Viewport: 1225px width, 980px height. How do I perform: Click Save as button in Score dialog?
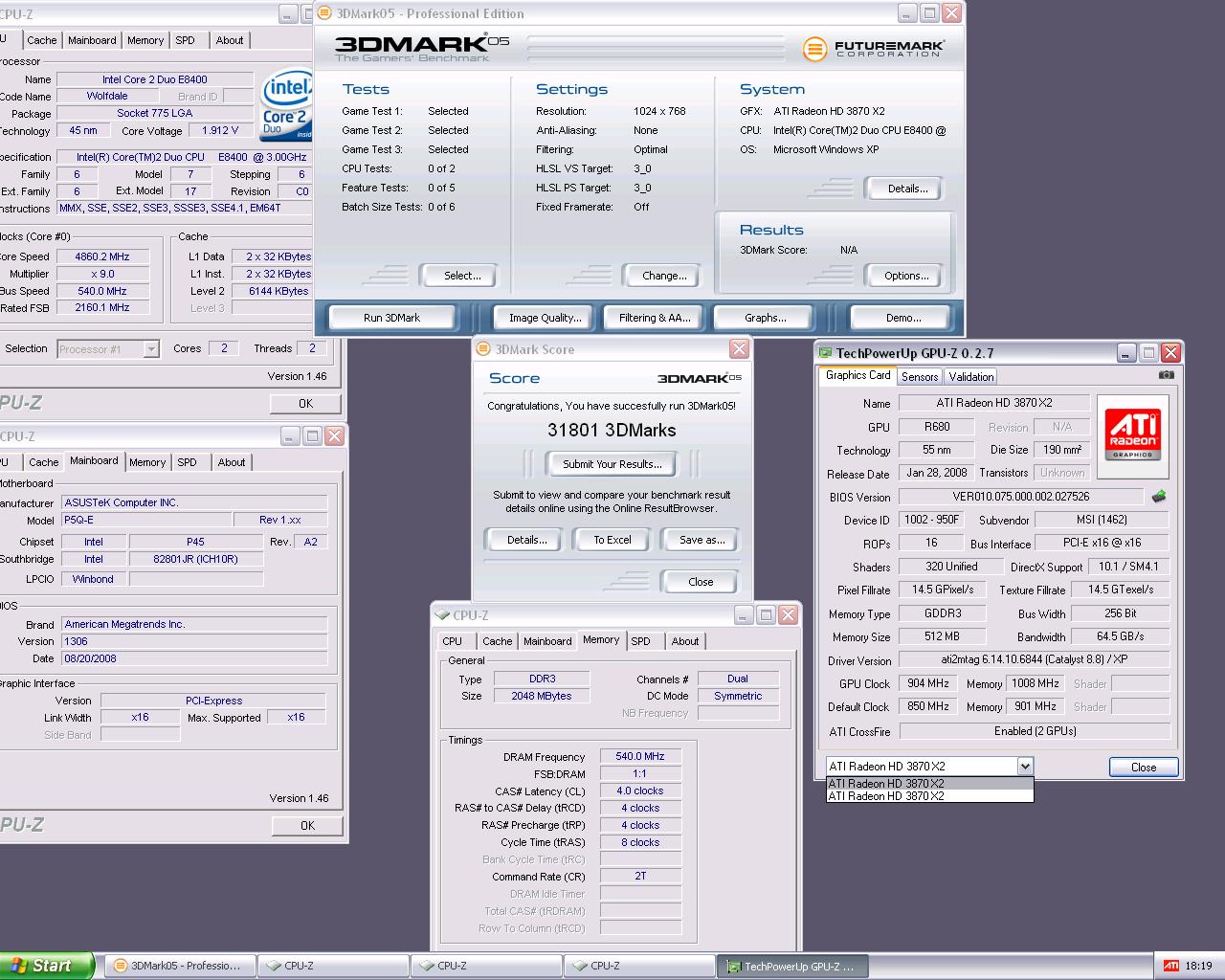702,540
